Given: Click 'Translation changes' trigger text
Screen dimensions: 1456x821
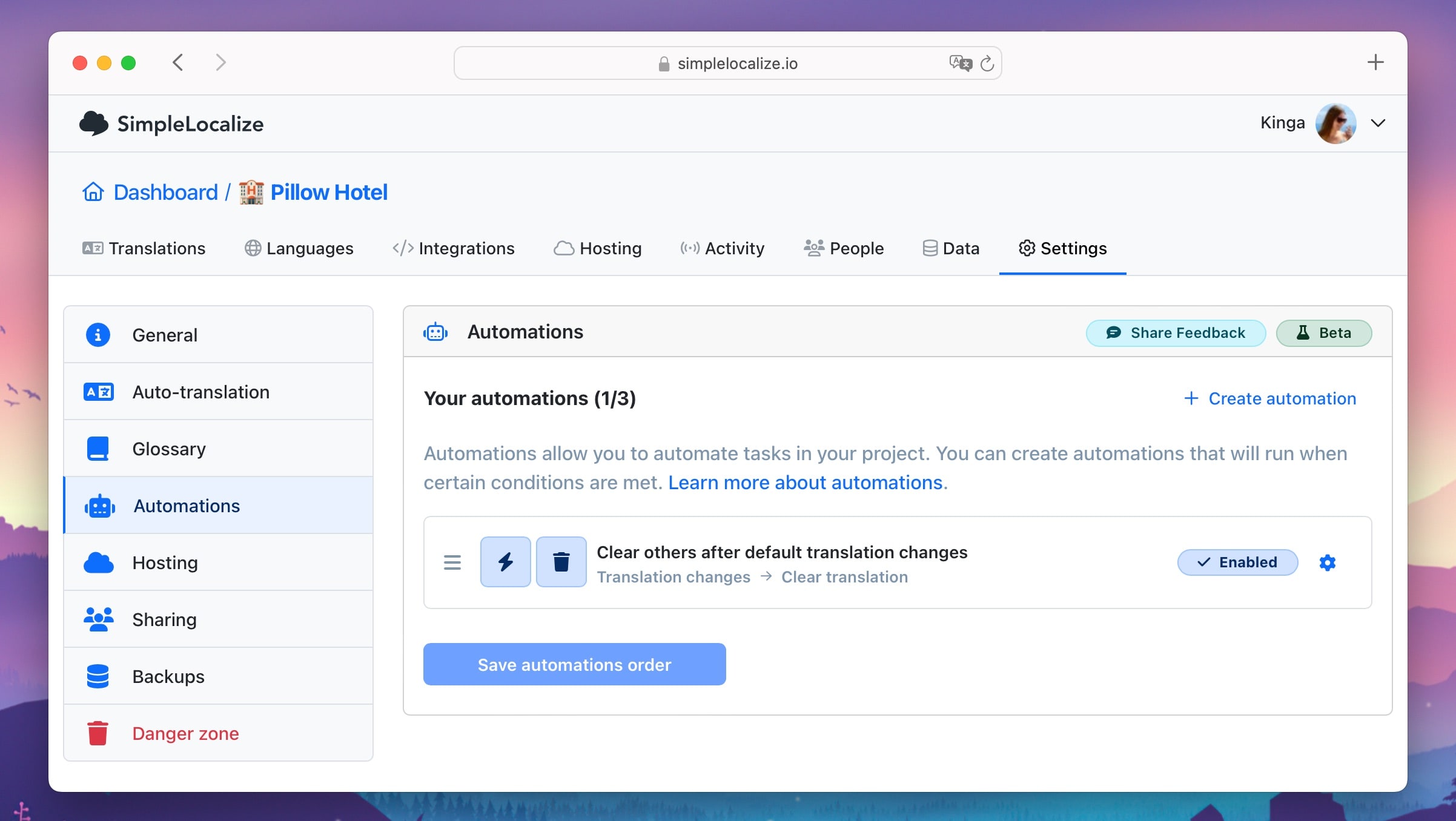Looking at the screenshot, I should 673,577.
